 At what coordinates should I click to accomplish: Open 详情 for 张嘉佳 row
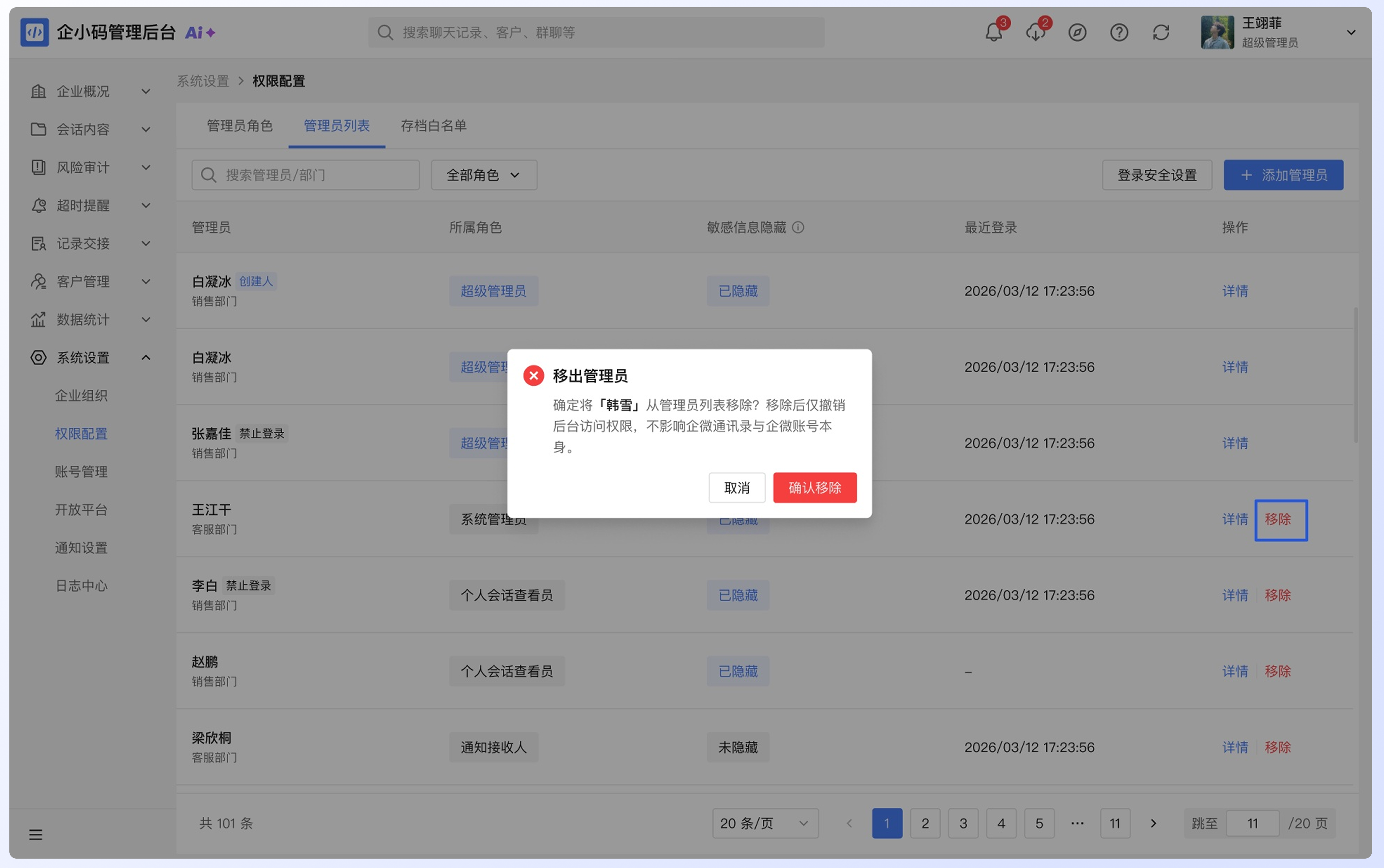click(1235, 443)
